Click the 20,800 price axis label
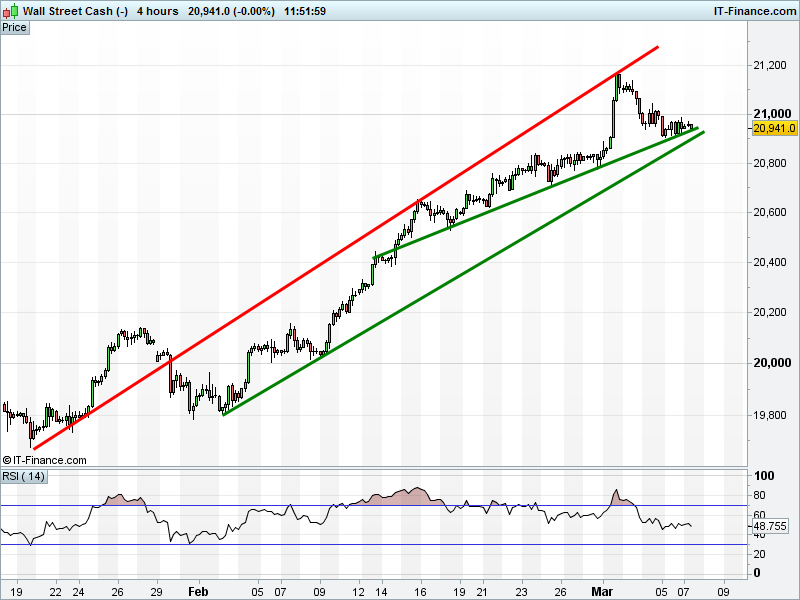Viewport: 800px width, 600px height. [x=770, y=163]
